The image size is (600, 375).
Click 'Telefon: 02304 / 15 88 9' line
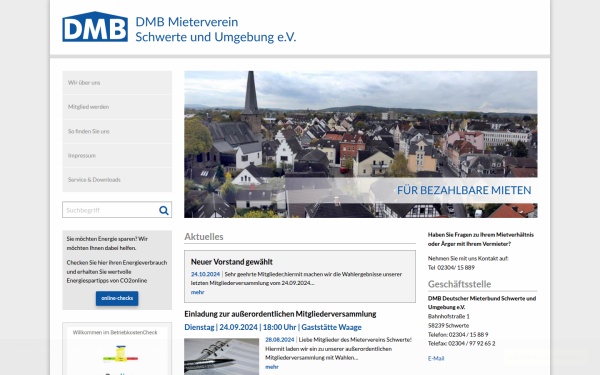pos(458,334)
